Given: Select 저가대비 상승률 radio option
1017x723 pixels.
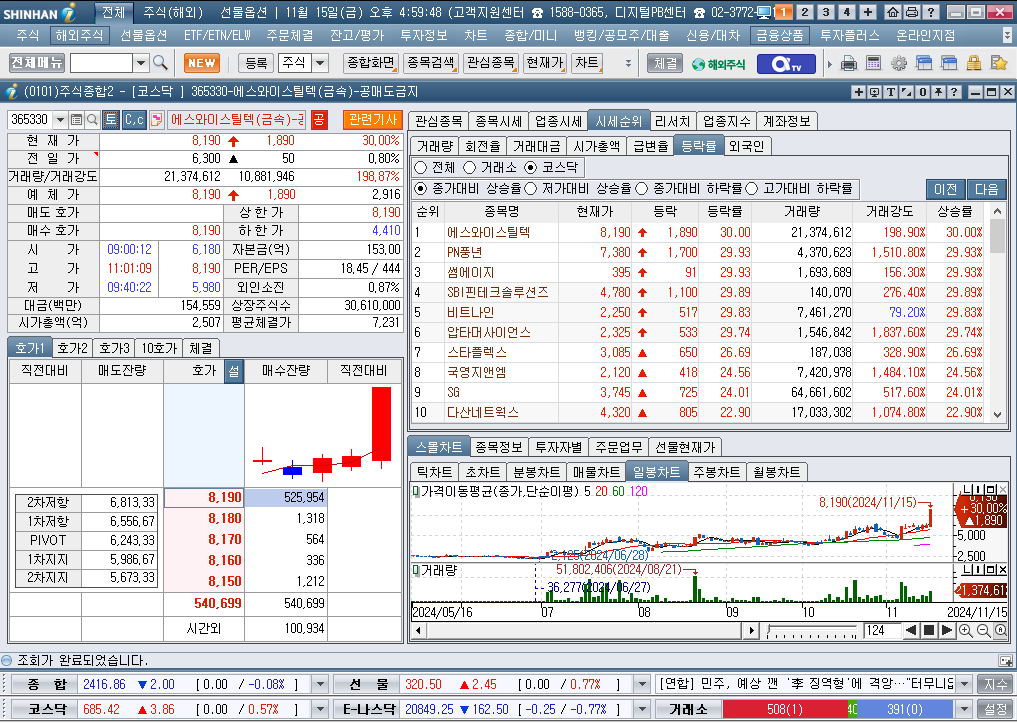Looking at the screenshot, I should point(531,189).
